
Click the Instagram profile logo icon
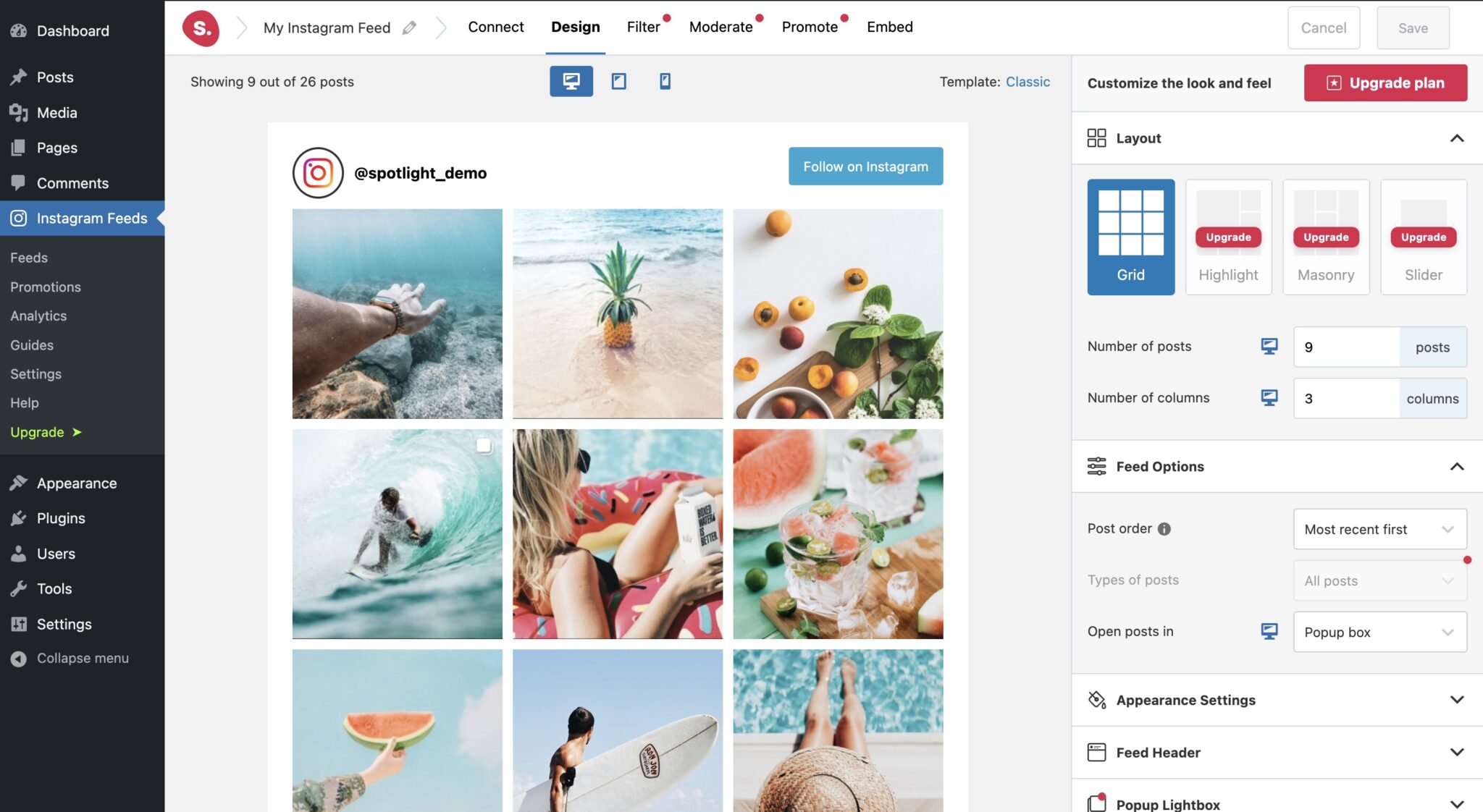pos(318,173)
